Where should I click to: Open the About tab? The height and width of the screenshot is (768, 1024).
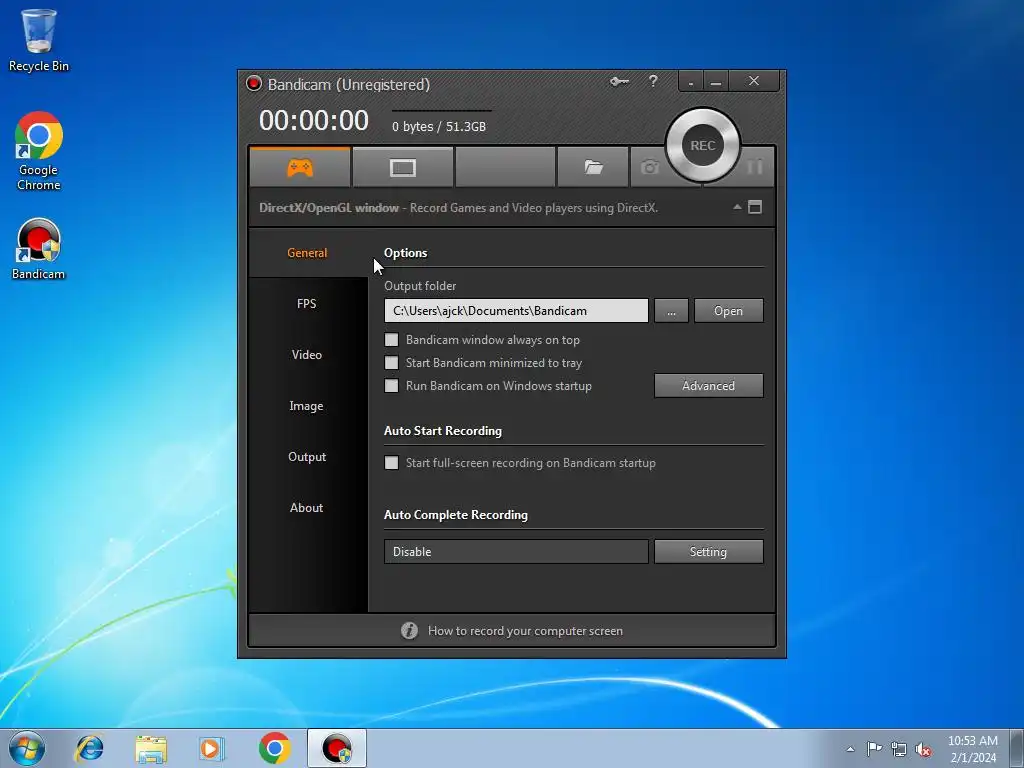[x=307, y=507]
